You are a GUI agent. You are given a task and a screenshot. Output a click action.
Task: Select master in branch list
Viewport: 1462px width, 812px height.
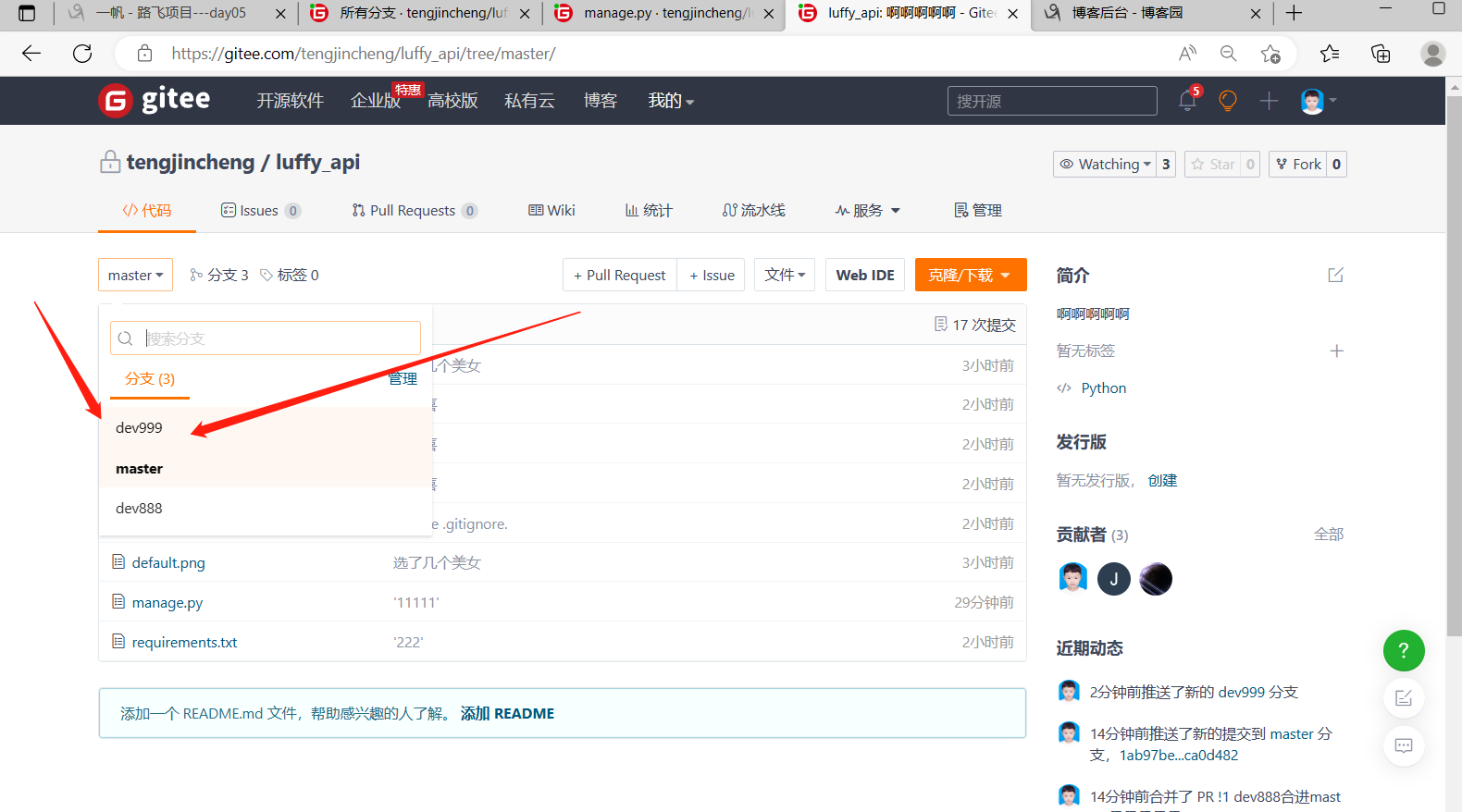pos(266,468)
